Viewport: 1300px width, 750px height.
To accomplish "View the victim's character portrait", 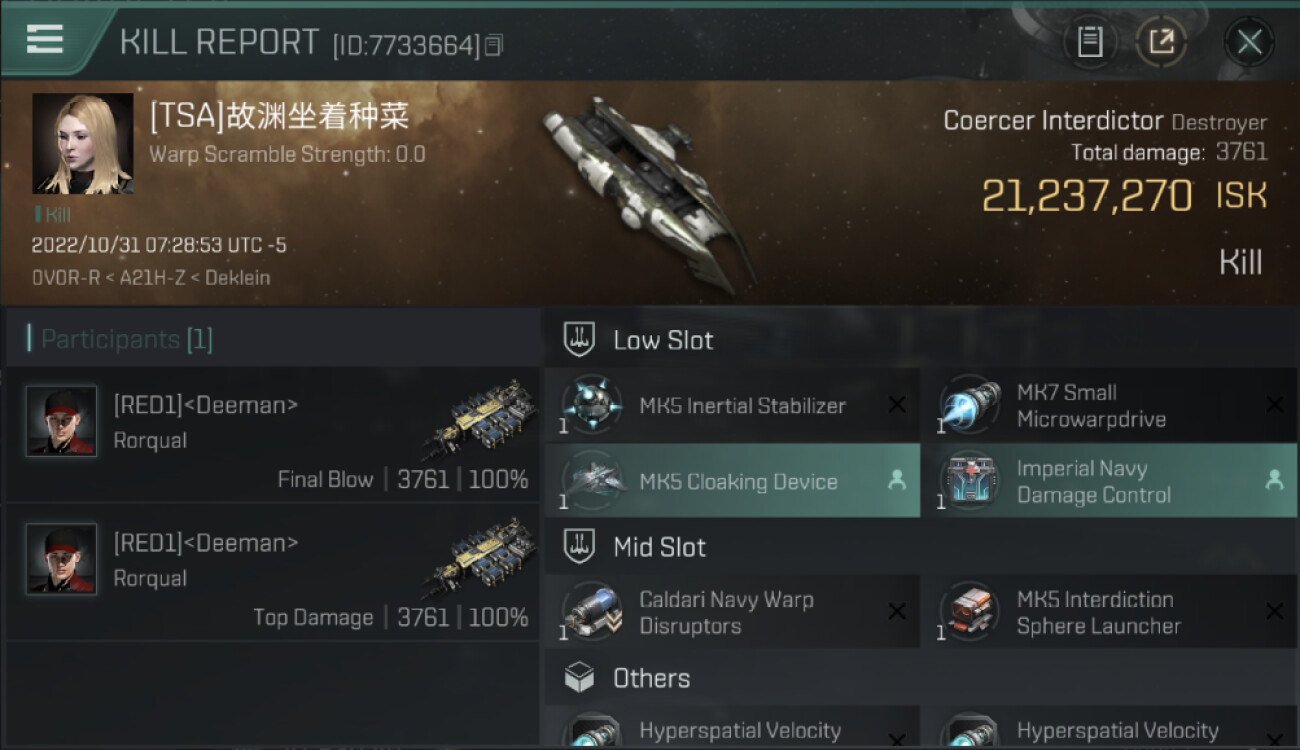I will click(83, 143).
